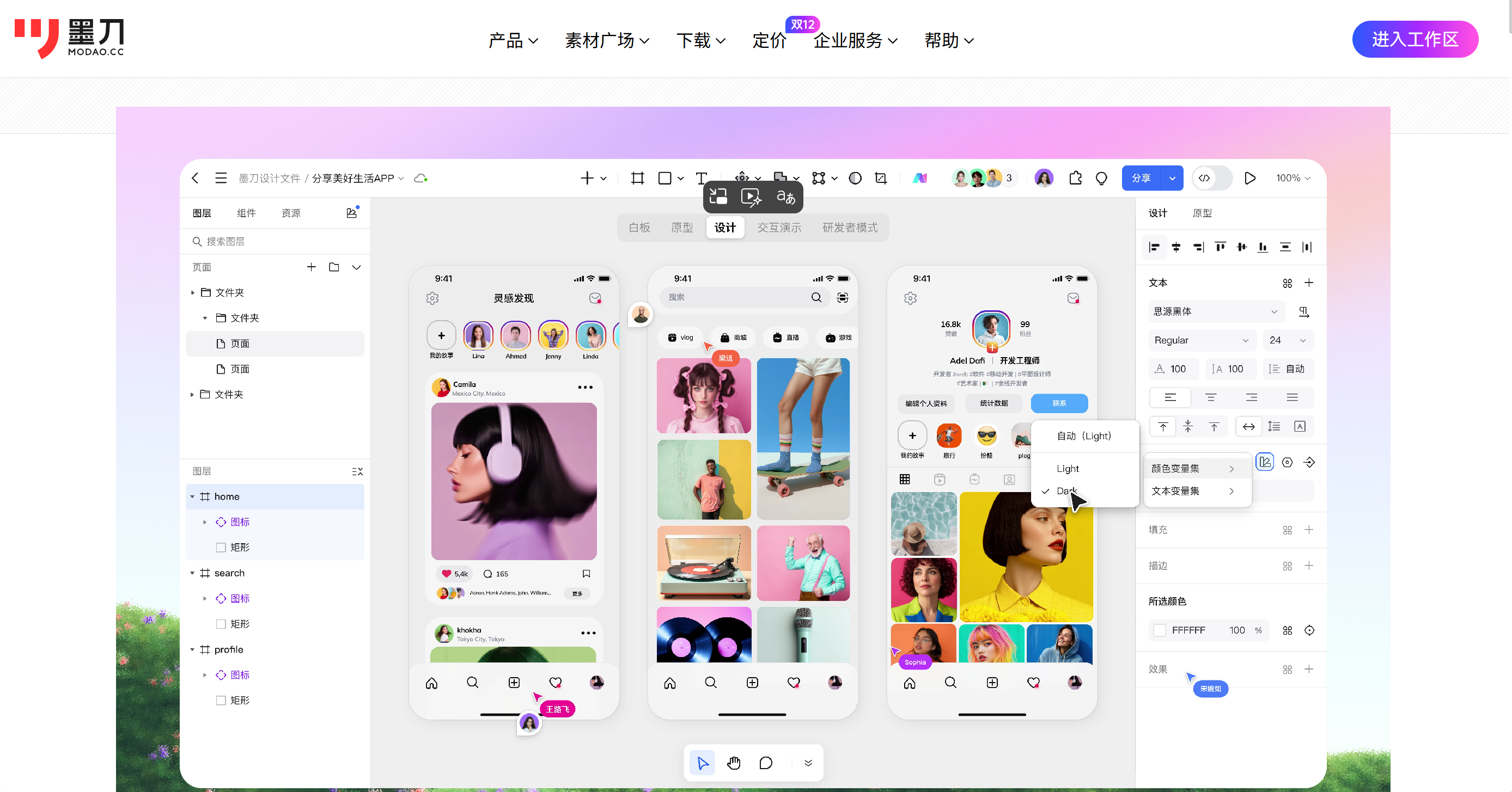This screenshot has height=792, width=1512.
Task: Switch to the 组件 tab in left panel
Action: pyautogui.click(x=247, y=213)
